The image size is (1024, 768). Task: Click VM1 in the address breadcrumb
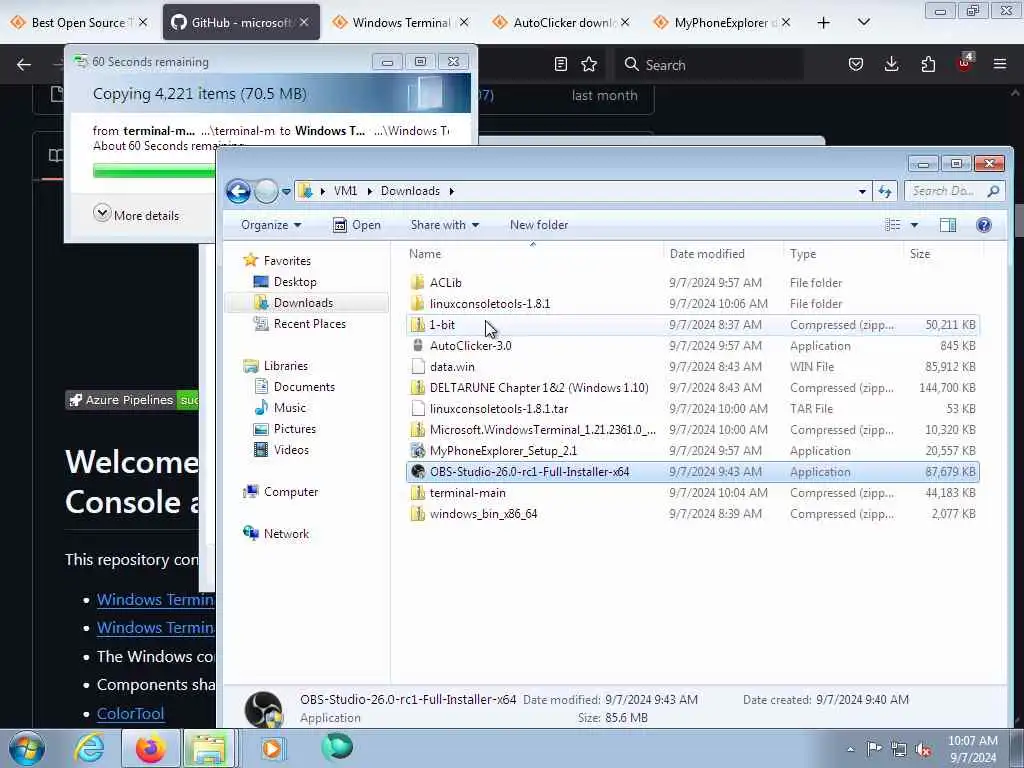click(x=345, y=191)
